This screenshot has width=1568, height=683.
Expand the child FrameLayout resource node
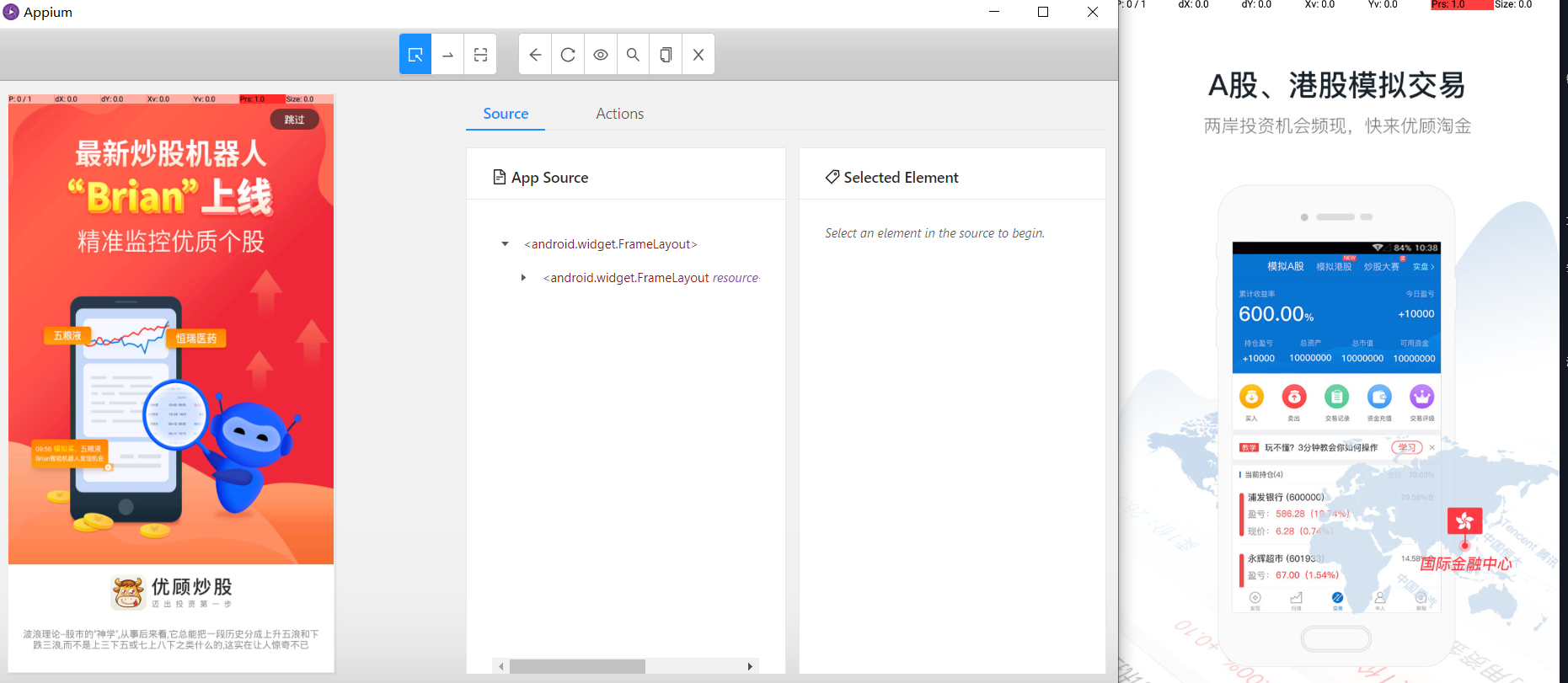click(x=523, y=278)
